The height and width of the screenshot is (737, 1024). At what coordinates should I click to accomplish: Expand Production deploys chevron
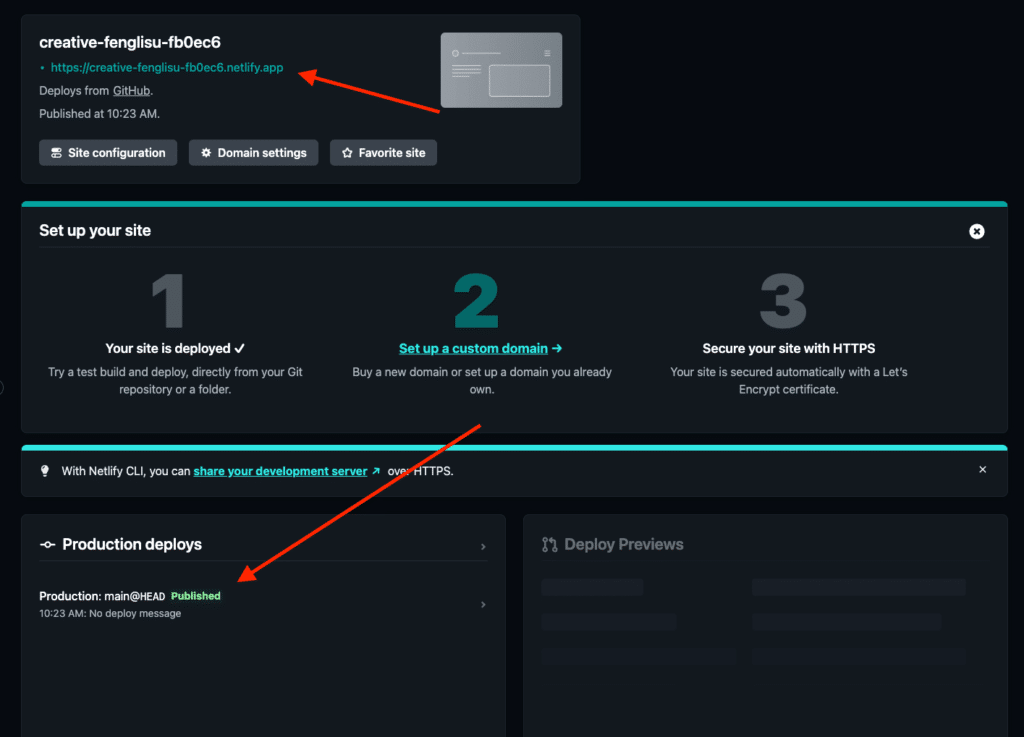coord(483,546)
